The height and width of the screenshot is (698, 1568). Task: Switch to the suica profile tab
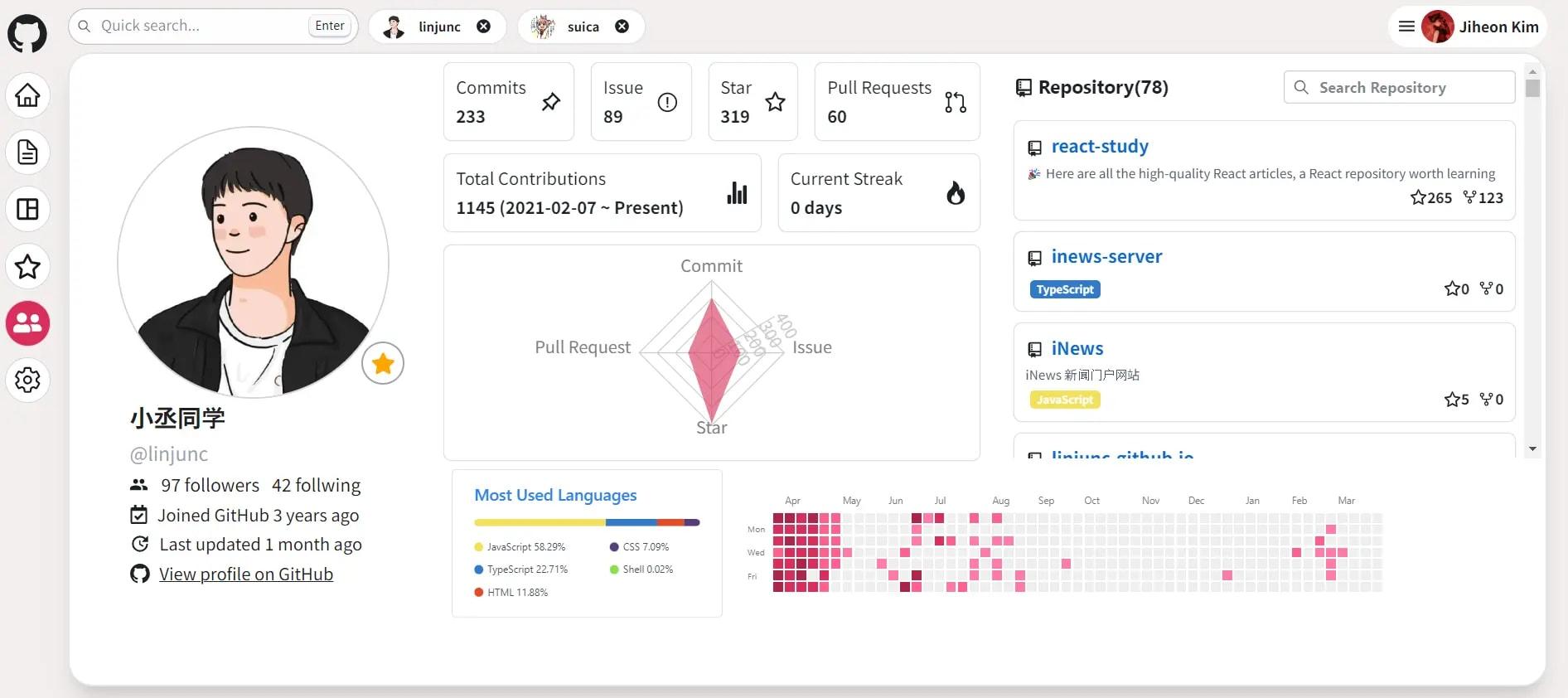[x=583, y=27]
